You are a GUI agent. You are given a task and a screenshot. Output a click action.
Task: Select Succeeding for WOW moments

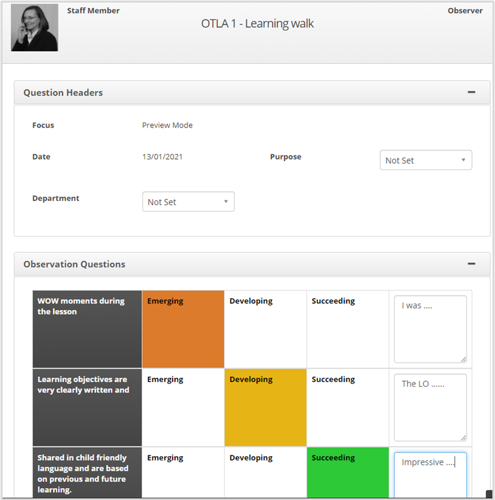348,329
